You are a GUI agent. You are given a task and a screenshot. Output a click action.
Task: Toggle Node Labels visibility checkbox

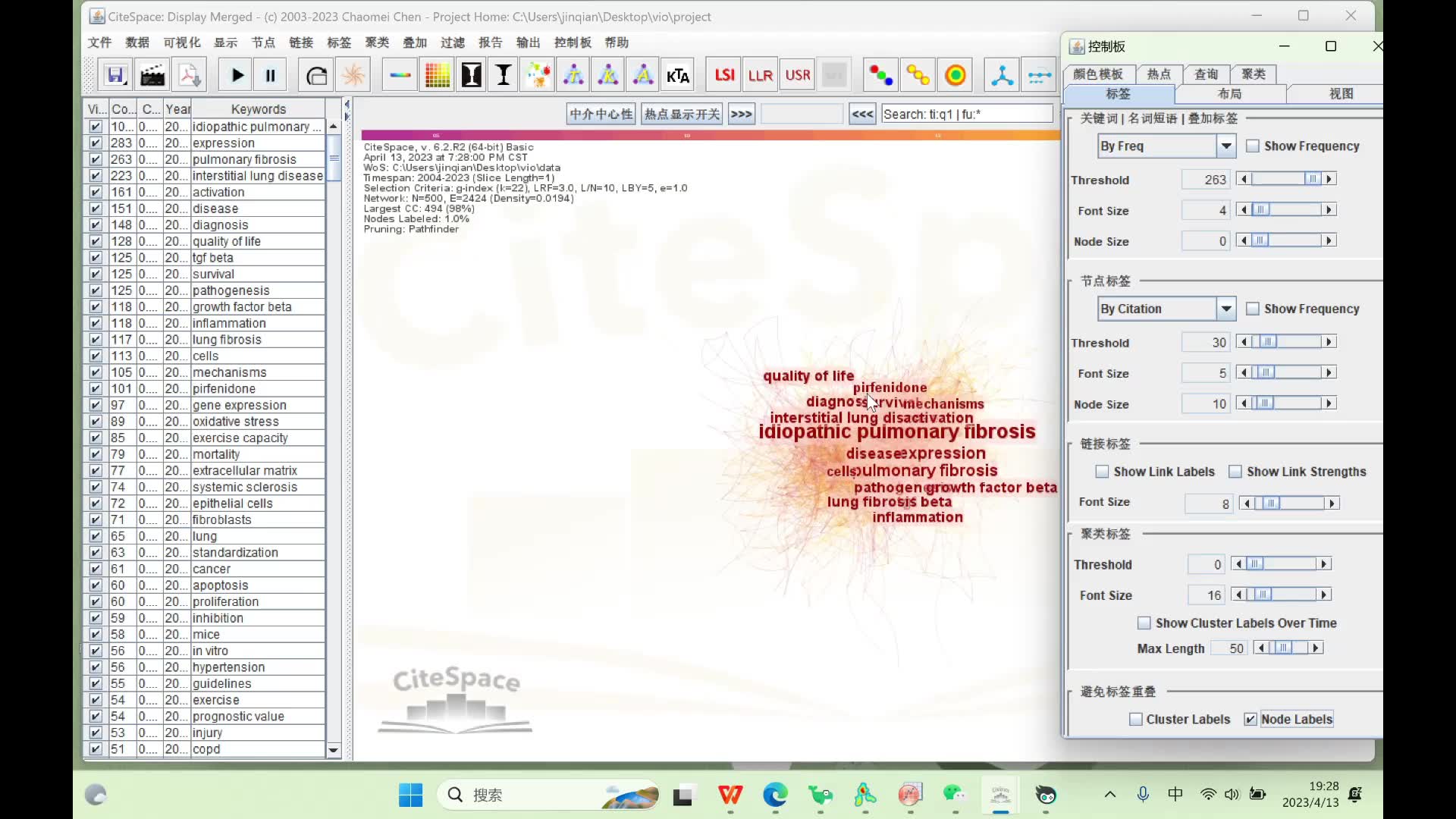(x=1250, y=719)
